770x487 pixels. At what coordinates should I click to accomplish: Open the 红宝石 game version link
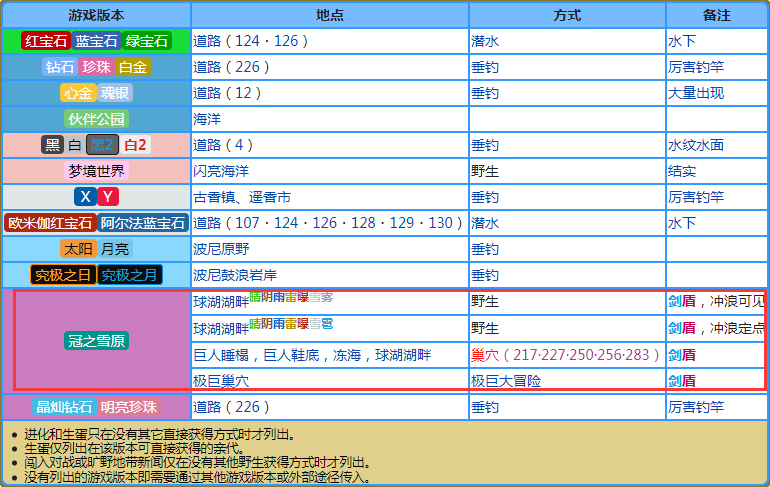pyautogui.click(x=46, y=41)
